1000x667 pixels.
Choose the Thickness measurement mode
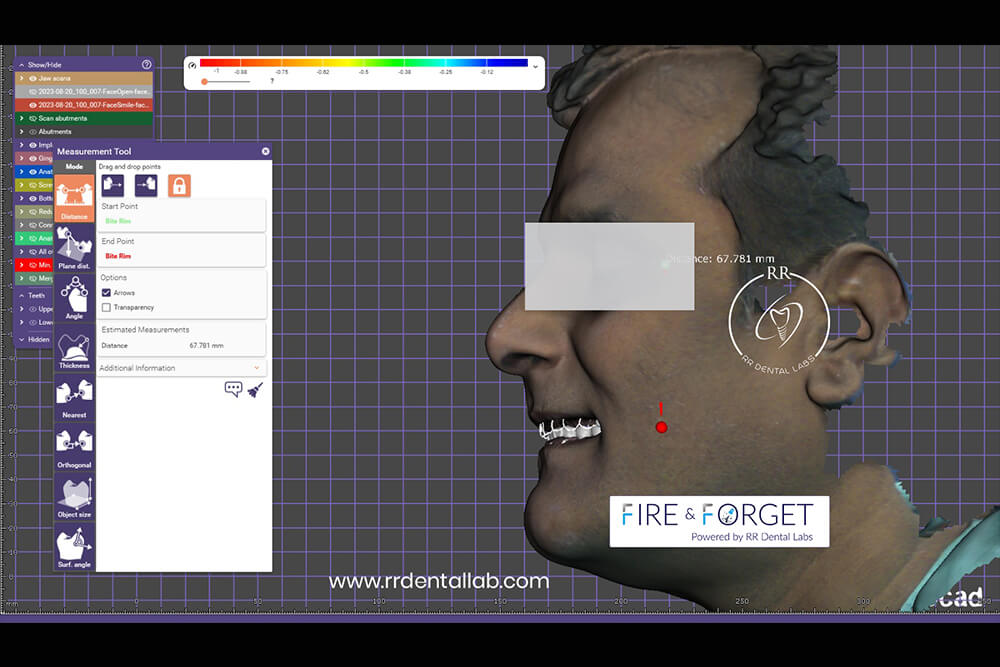pos(74,349)
